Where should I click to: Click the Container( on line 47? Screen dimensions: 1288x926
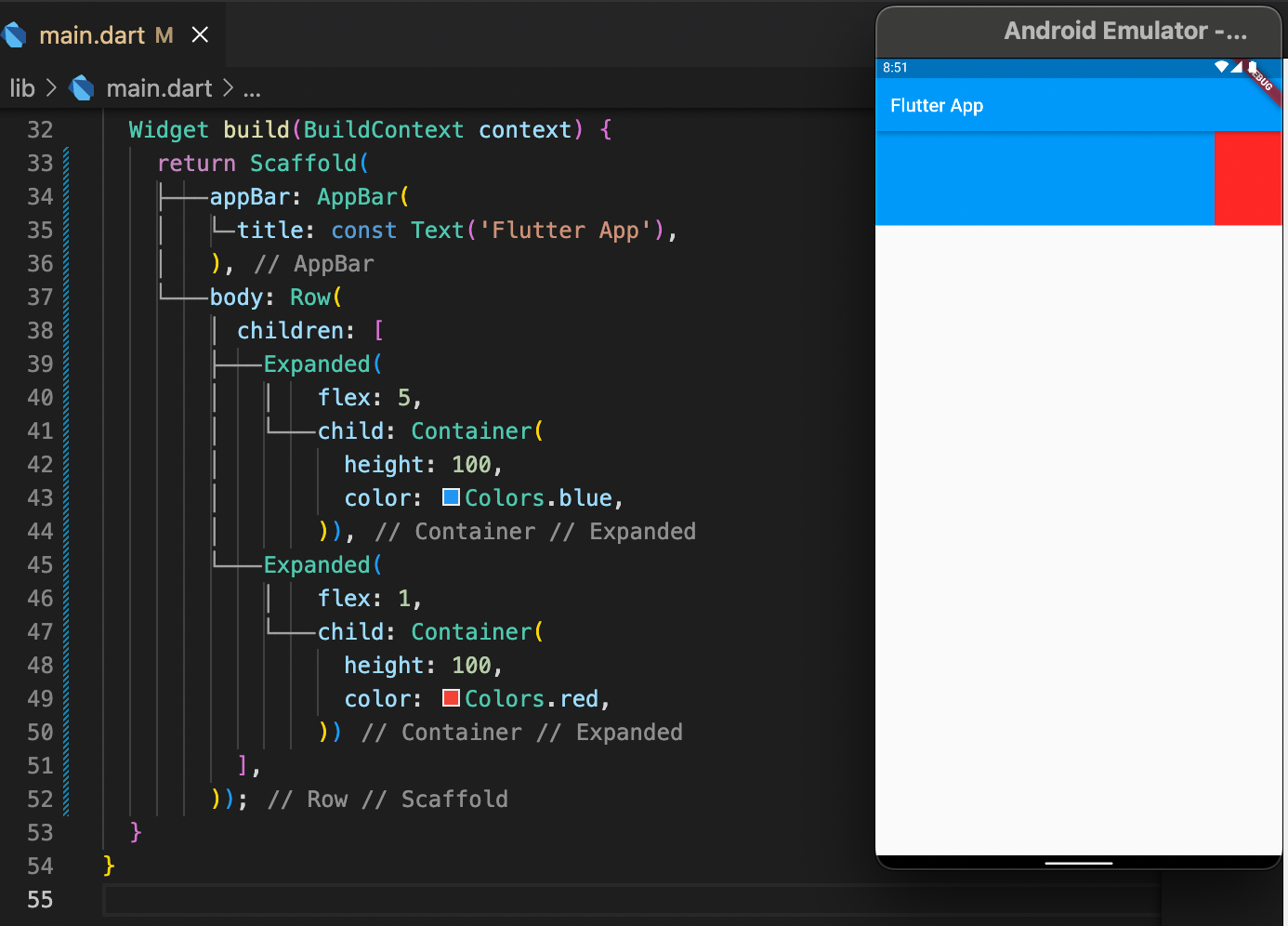pos(478,632)
